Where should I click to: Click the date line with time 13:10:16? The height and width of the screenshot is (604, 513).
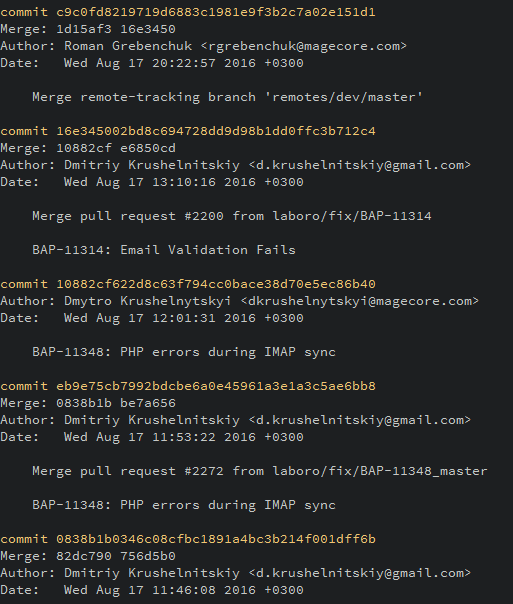tap(152, 182)
